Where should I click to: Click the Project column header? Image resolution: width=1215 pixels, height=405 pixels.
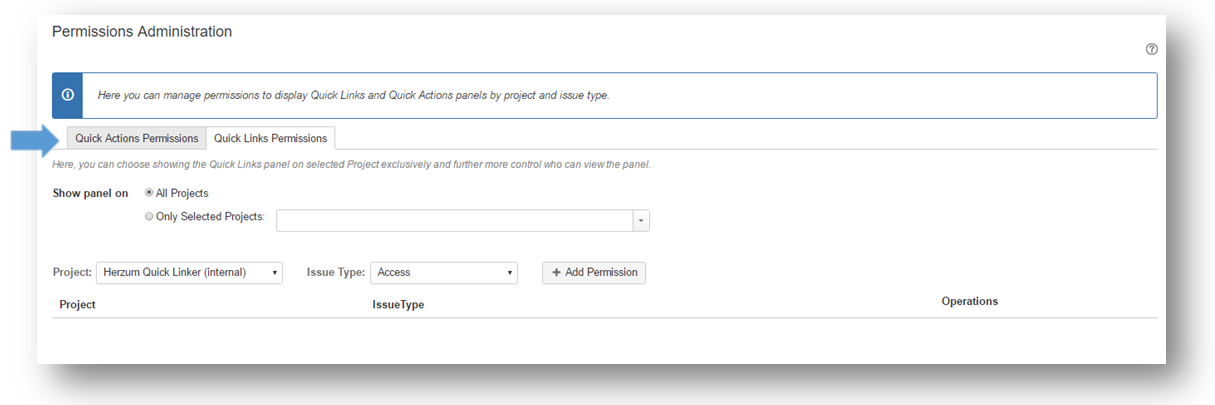[x=77, y=305]
